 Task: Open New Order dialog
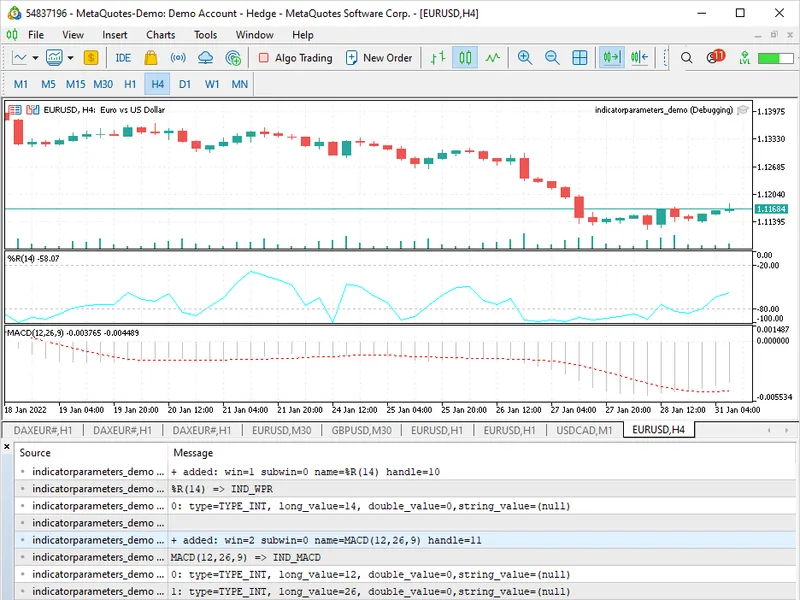coord(379,58)
